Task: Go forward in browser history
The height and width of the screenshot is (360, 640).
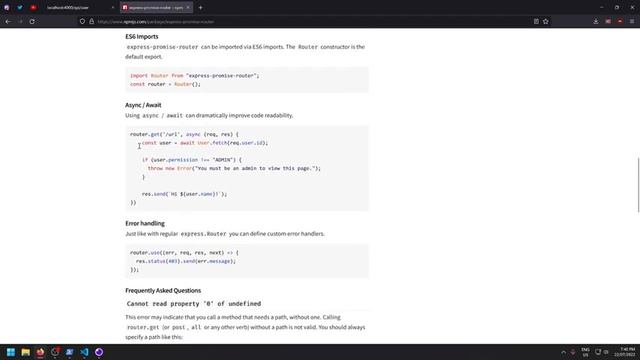Action: pos(20,21)
